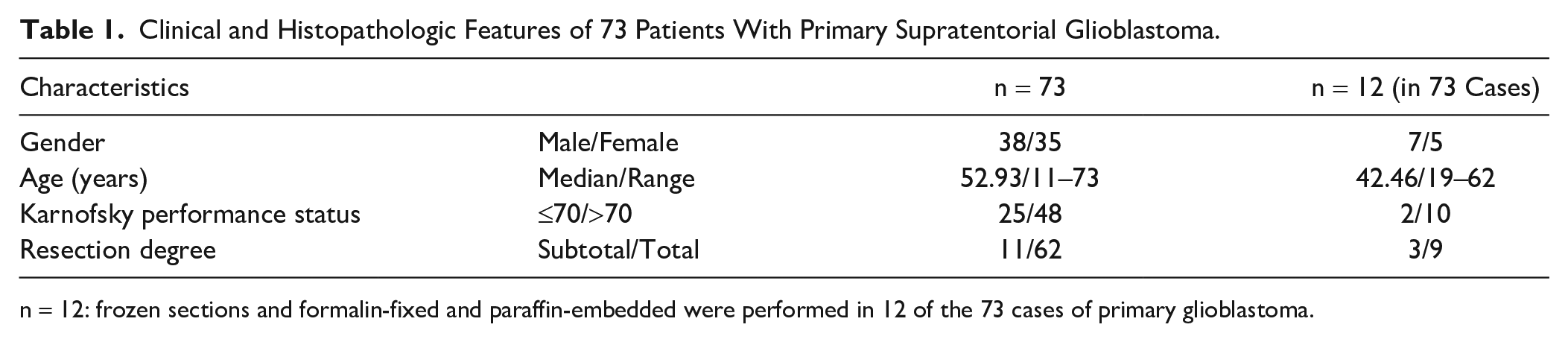Click the Median/Range cell
The image size is (1568, 342).
coord(617,178)
